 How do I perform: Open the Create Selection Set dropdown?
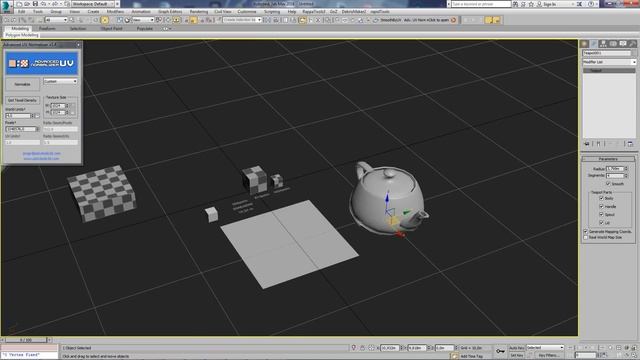pos(242,20)
